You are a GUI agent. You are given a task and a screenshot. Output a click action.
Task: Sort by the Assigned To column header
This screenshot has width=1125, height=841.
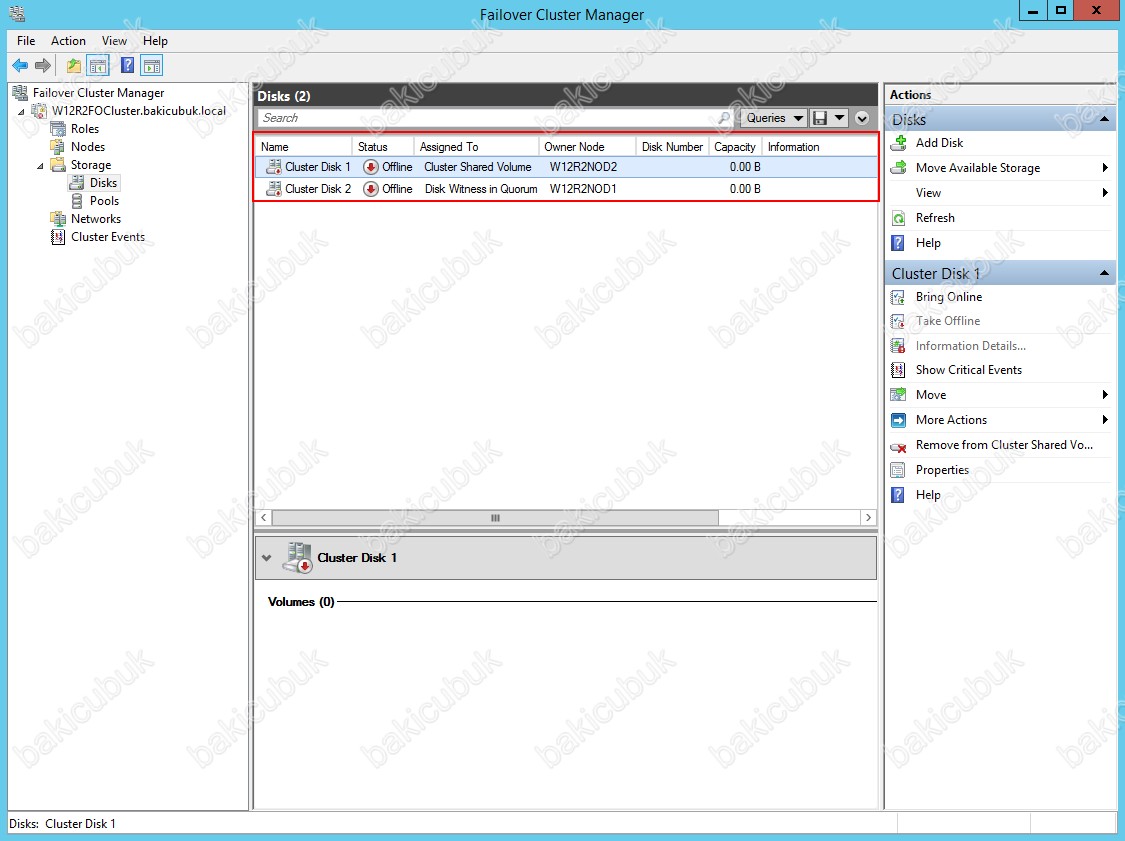[476, 147]
